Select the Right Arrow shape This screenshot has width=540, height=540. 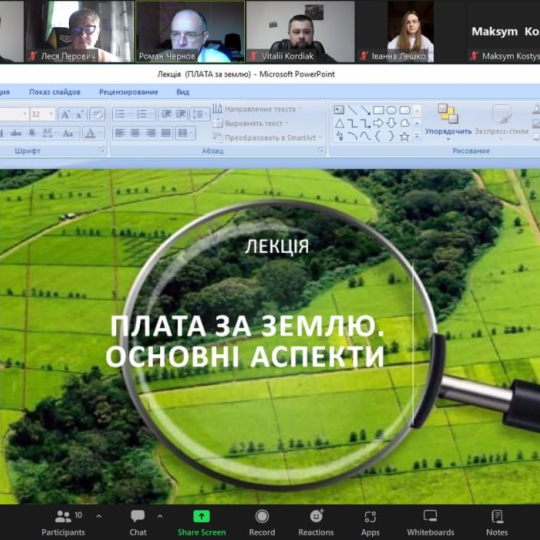(378, 123)
